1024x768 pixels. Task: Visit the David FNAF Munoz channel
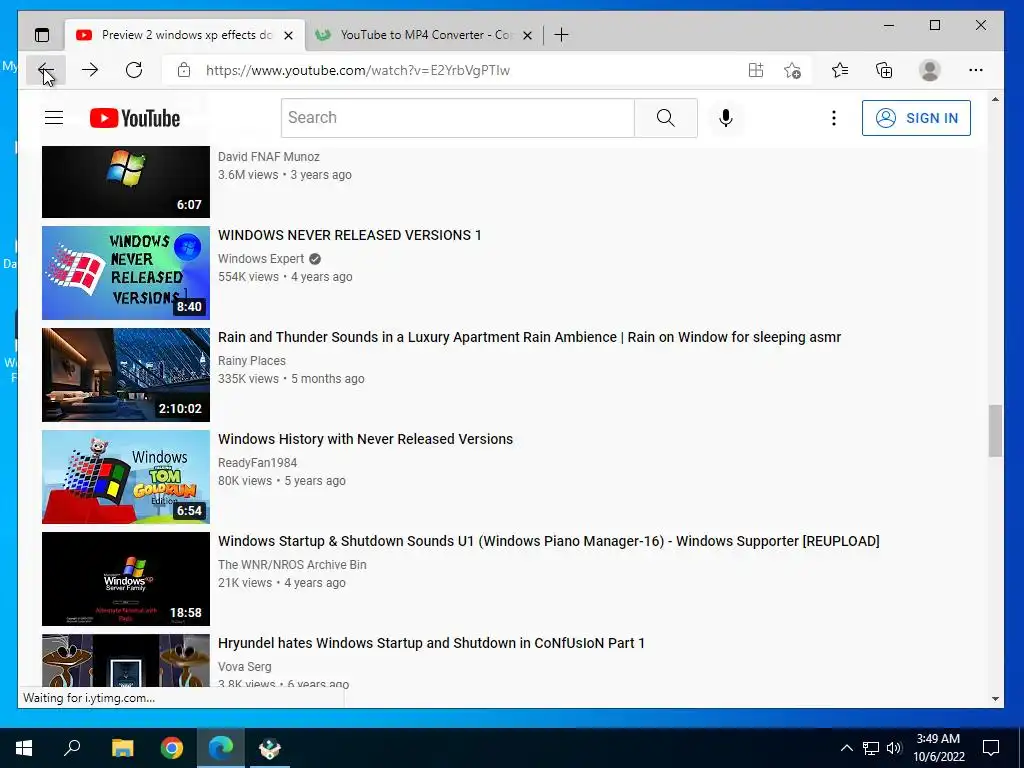coord(268,157)
